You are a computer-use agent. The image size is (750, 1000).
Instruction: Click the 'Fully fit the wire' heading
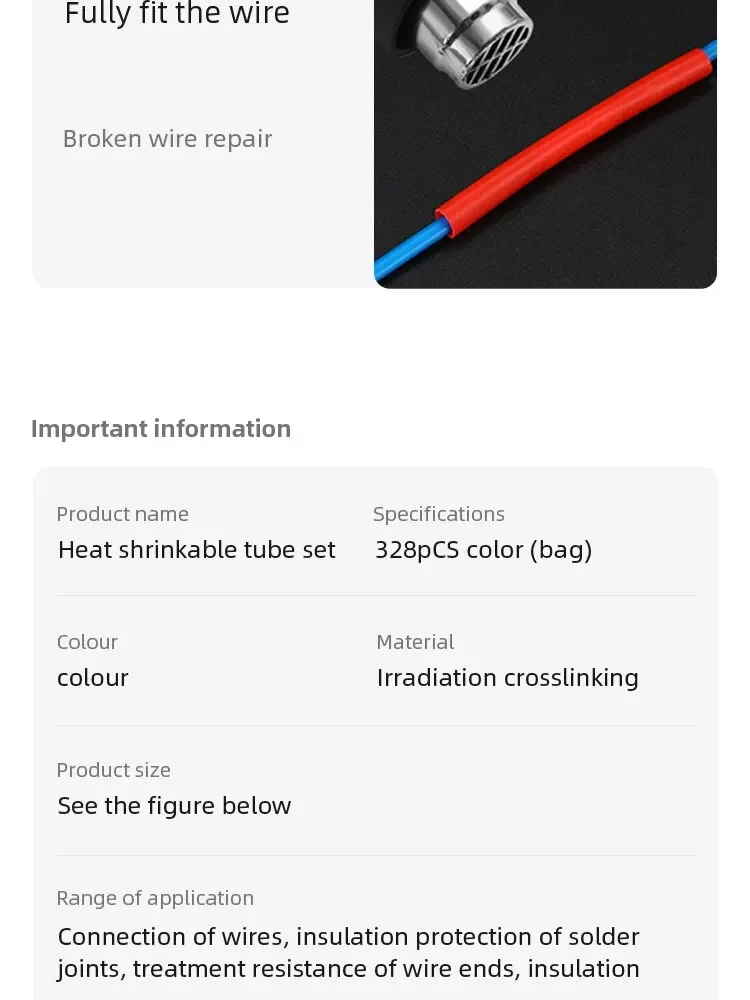tap(177, 14)
